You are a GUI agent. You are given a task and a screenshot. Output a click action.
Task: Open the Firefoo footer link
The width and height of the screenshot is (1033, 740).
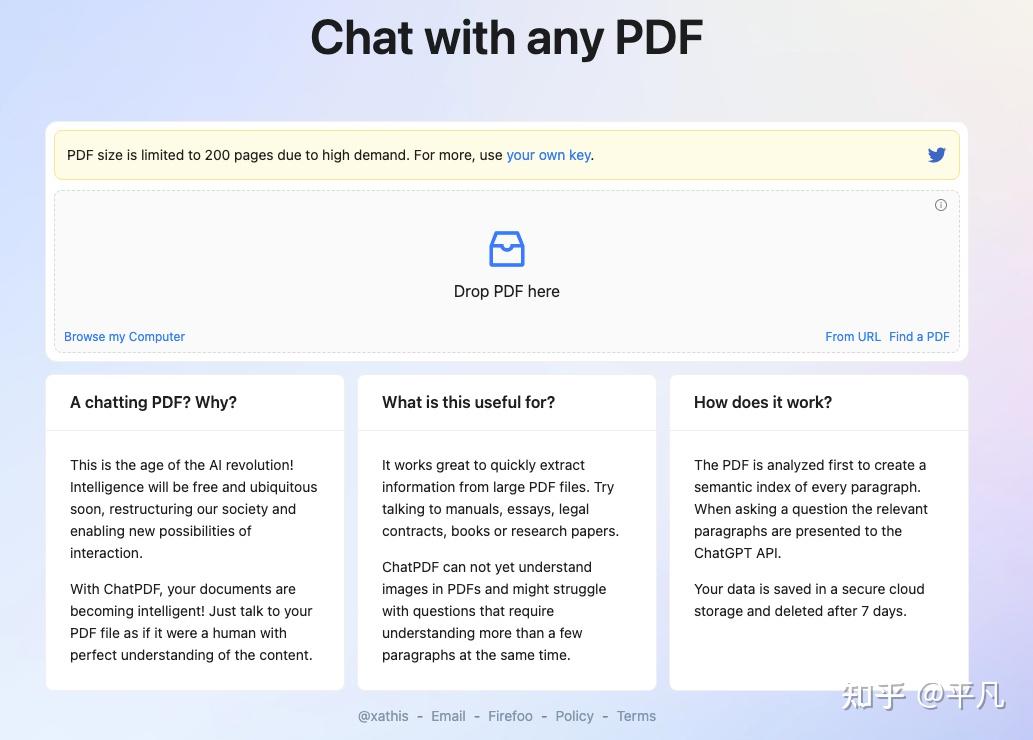pyautogui.click(x=510, y=716)
